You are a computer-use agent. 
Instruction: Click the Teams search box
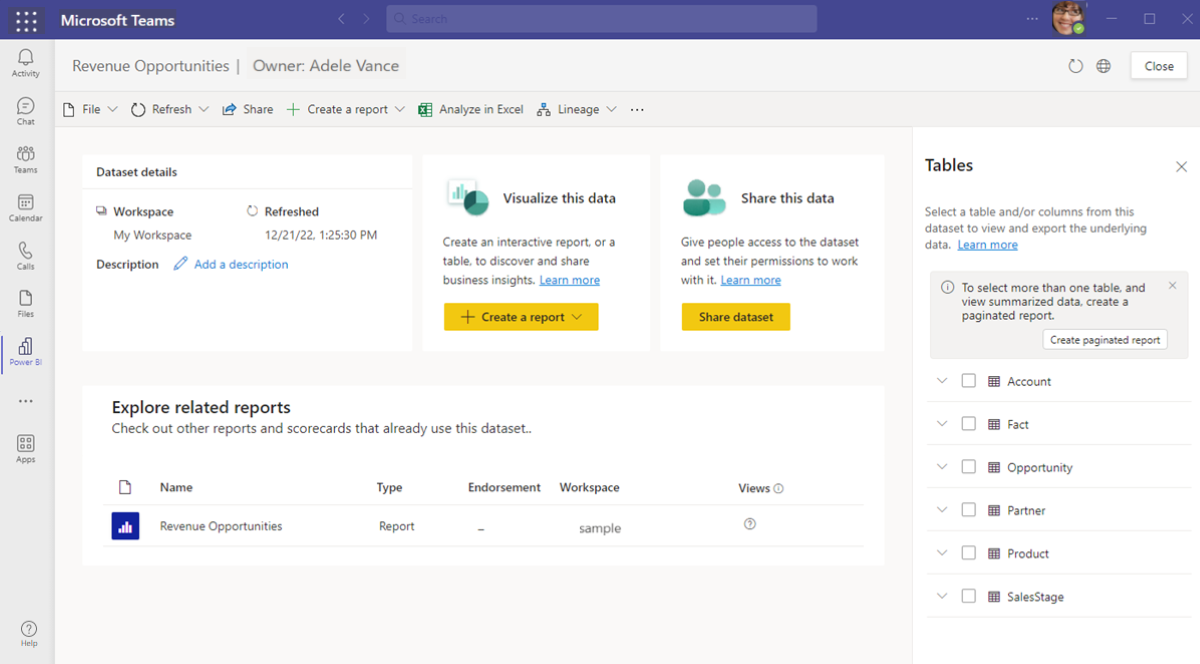(602, 19)
